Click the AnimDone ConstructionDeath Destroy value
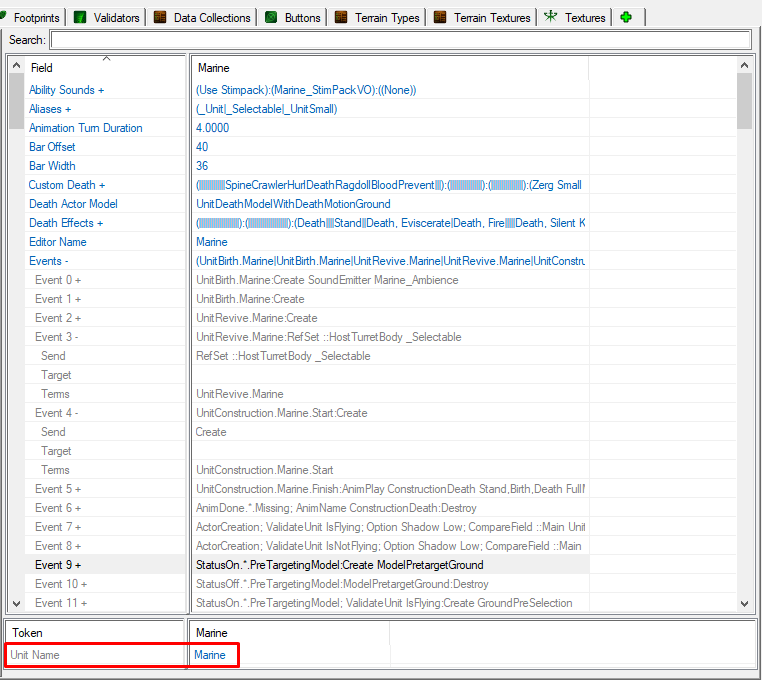762x680 pixels. point(336,508)
